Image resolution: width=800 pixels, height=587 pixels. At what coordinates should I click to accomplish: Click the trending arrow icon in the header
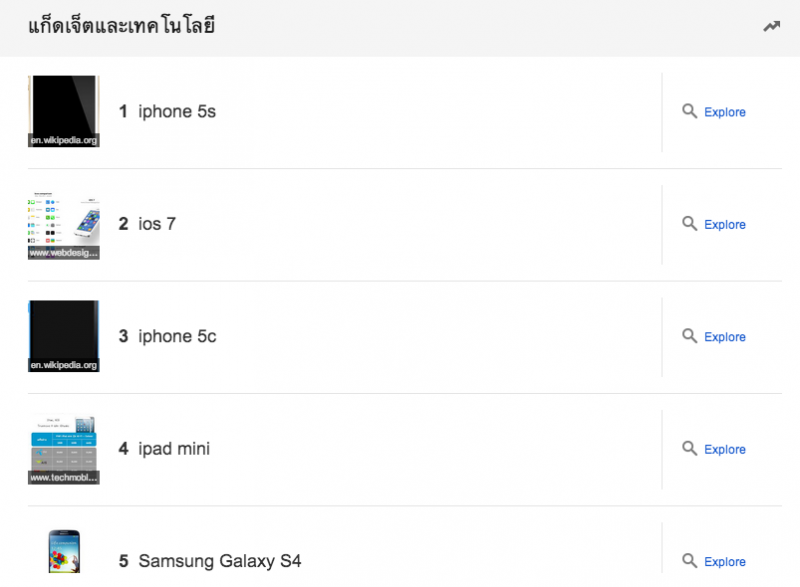click(772, 26)
